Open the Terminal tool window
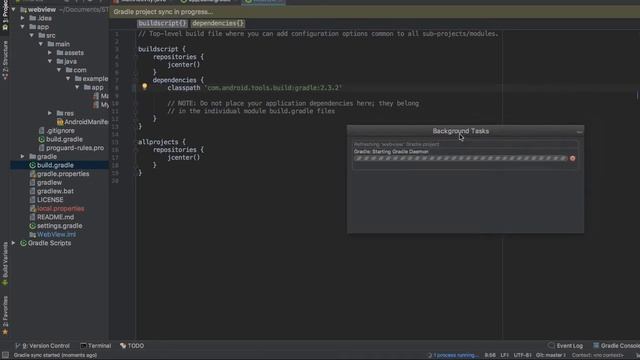The image size is (640, 360). 96,346
